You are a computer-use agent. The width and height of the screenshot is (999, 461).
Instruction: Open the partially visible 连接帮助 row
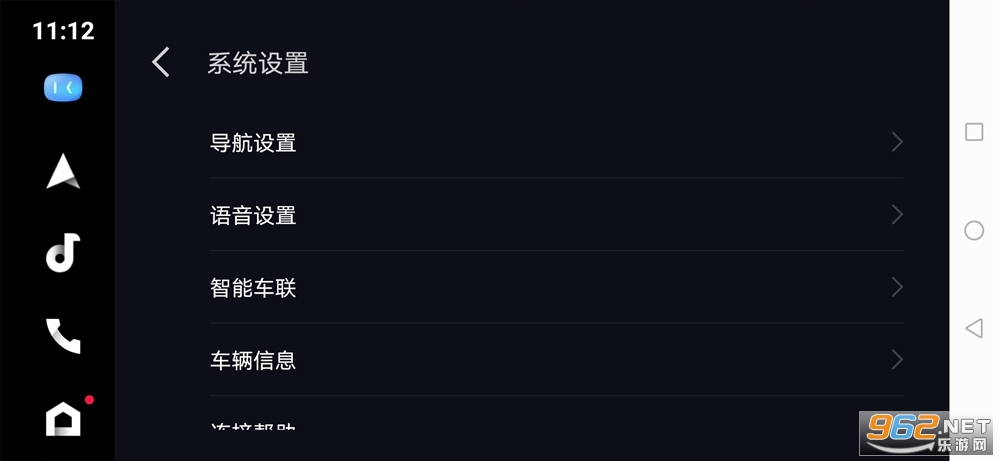tap(253, 425)
